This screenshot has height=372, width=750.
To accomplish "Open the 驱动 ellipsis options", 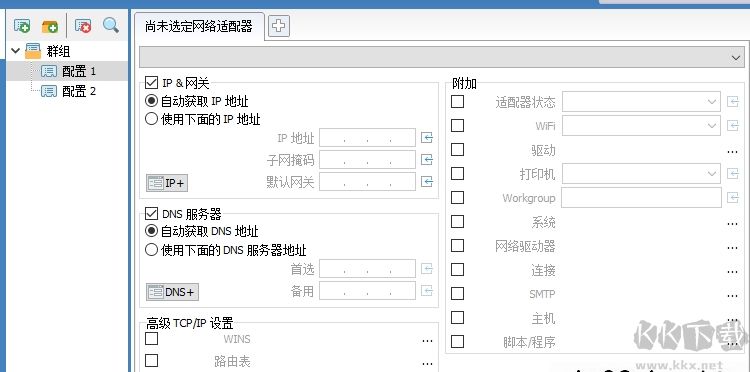I will [x=732, y=152].
